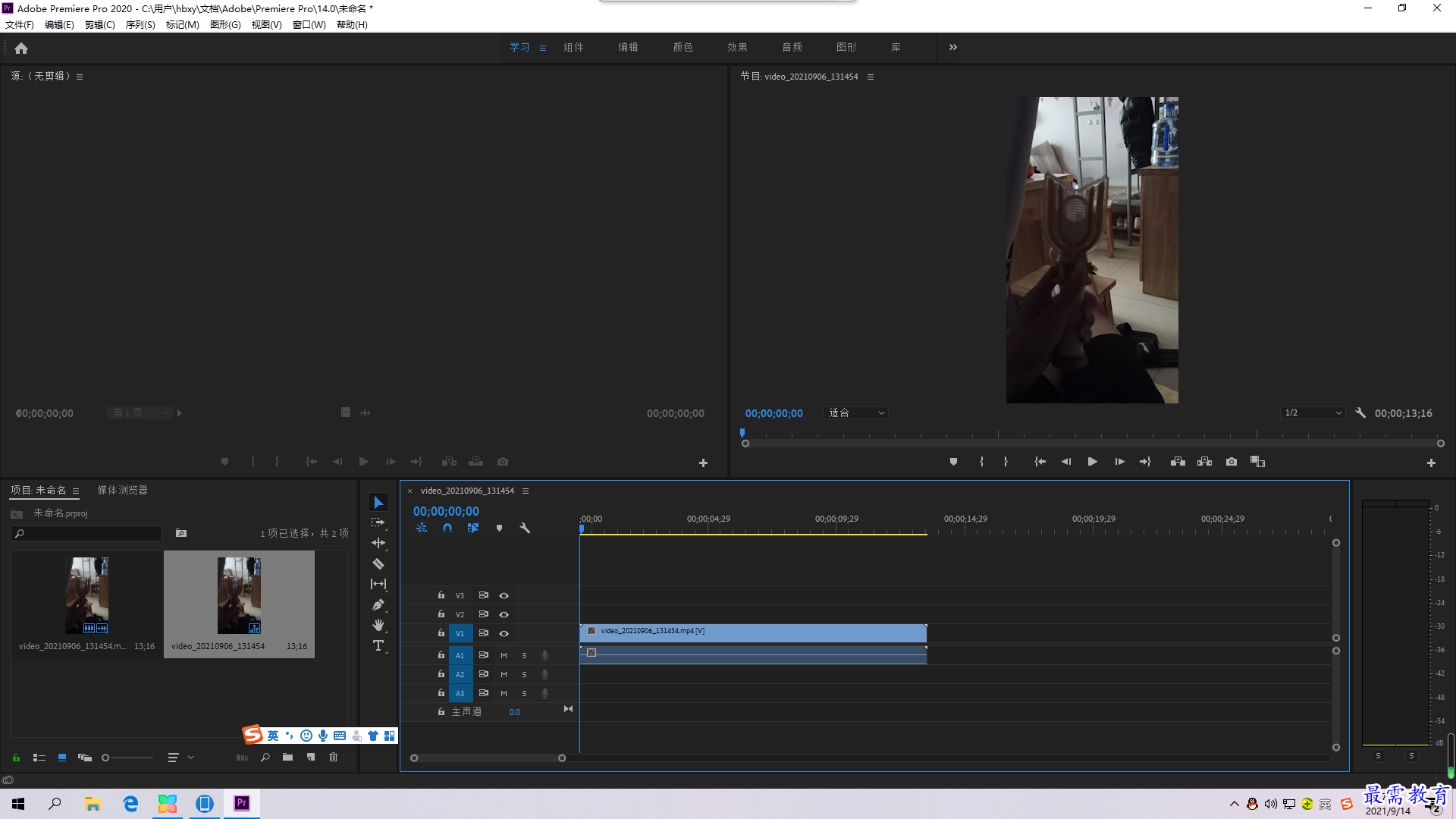
Task: Toggle V1 track lock
Action: point(441,633)
